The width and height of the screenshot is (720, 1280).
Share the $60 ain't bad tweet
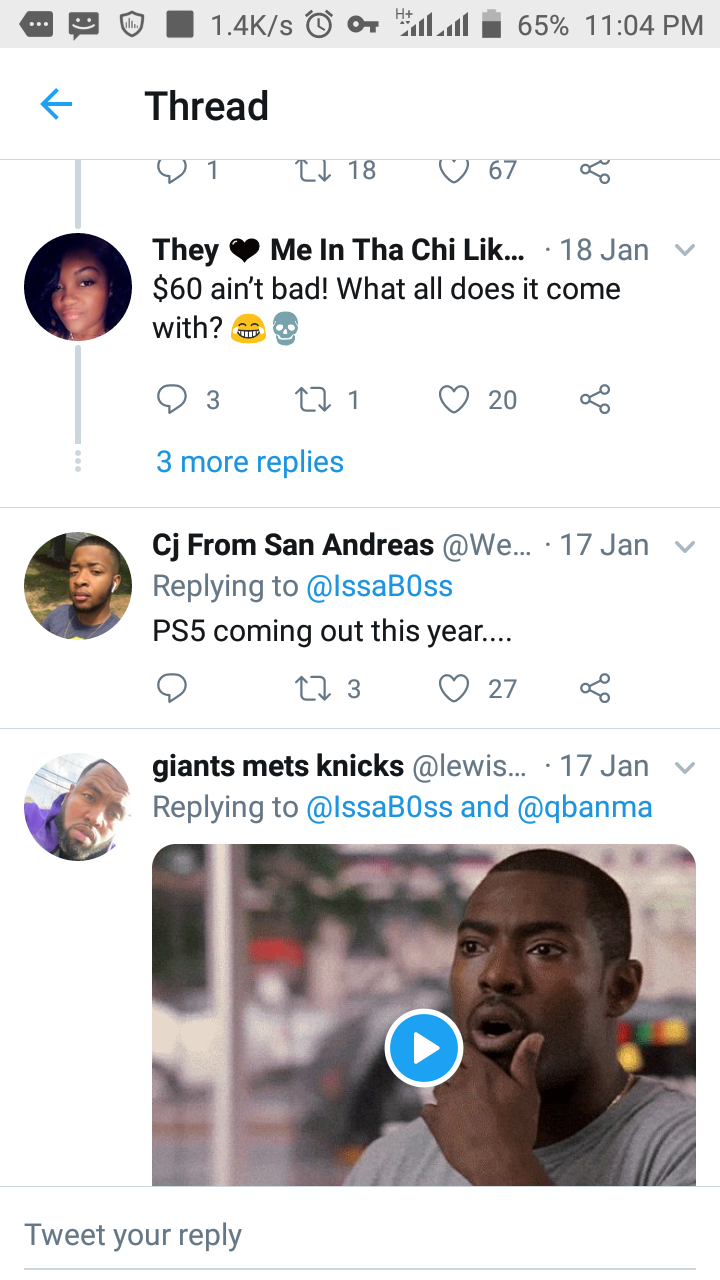(595, 400)
